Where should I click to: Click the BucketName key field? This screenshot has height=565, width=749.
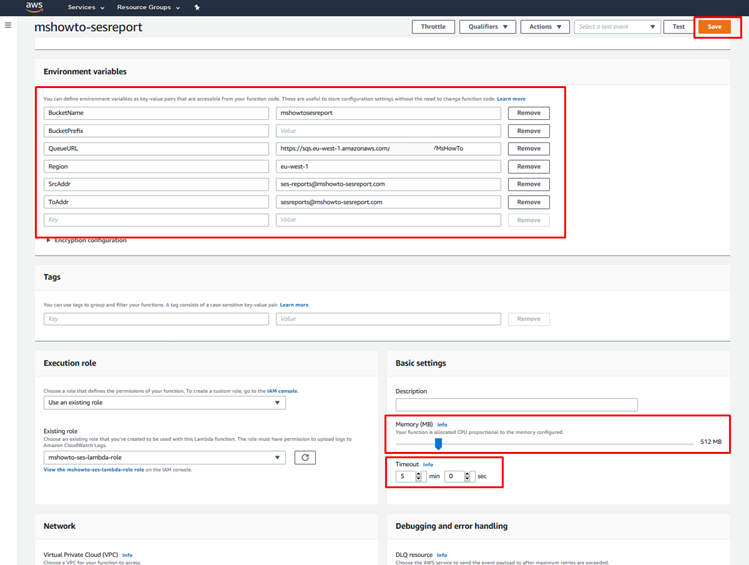(156, 113)
